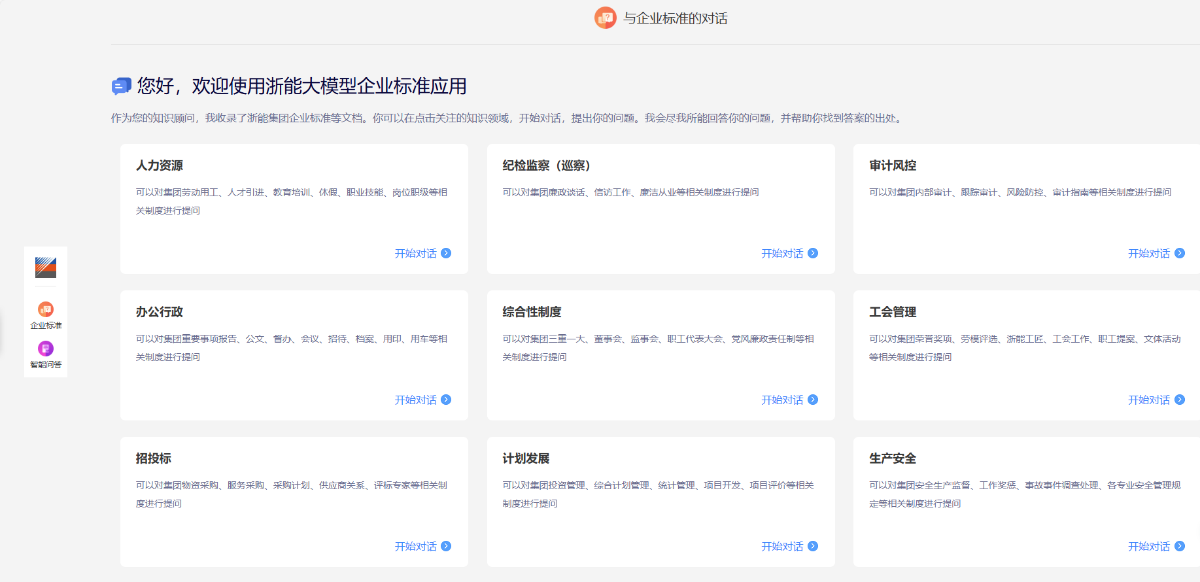
Task: Click the blue chat bubble icon by greeting
Action: pos(122,87)
